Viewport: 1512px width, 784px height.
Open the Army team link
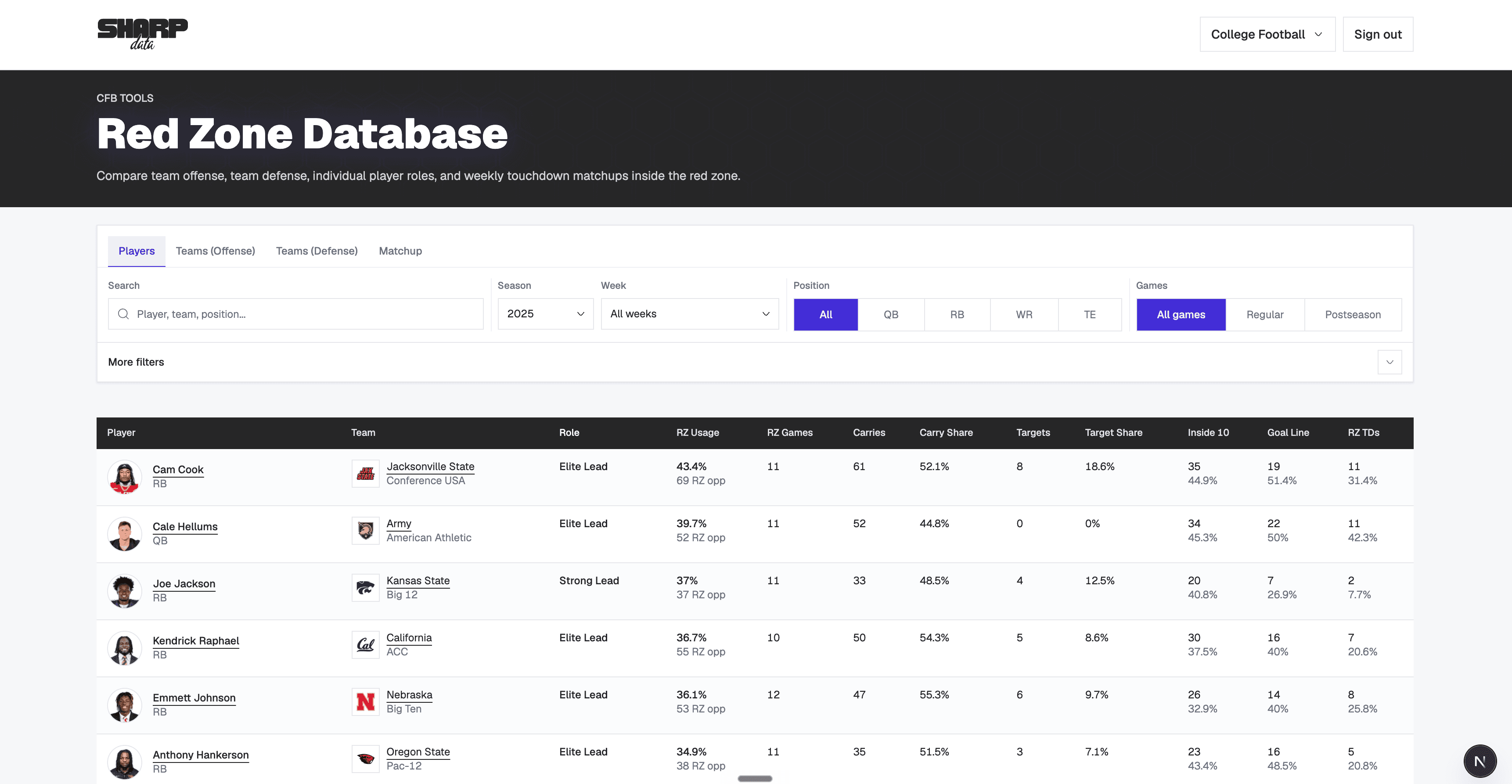(399, 523)
